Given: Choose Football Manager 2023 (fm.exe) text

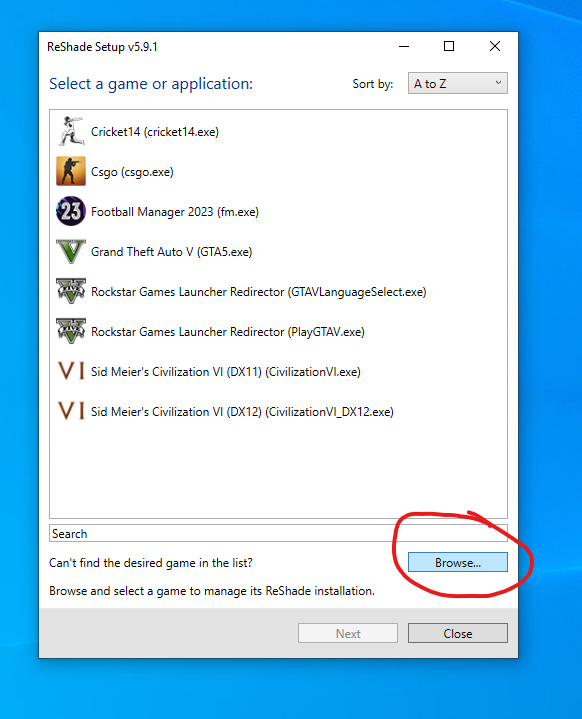Looking at the screenshot, I should [x=175, y=212].
